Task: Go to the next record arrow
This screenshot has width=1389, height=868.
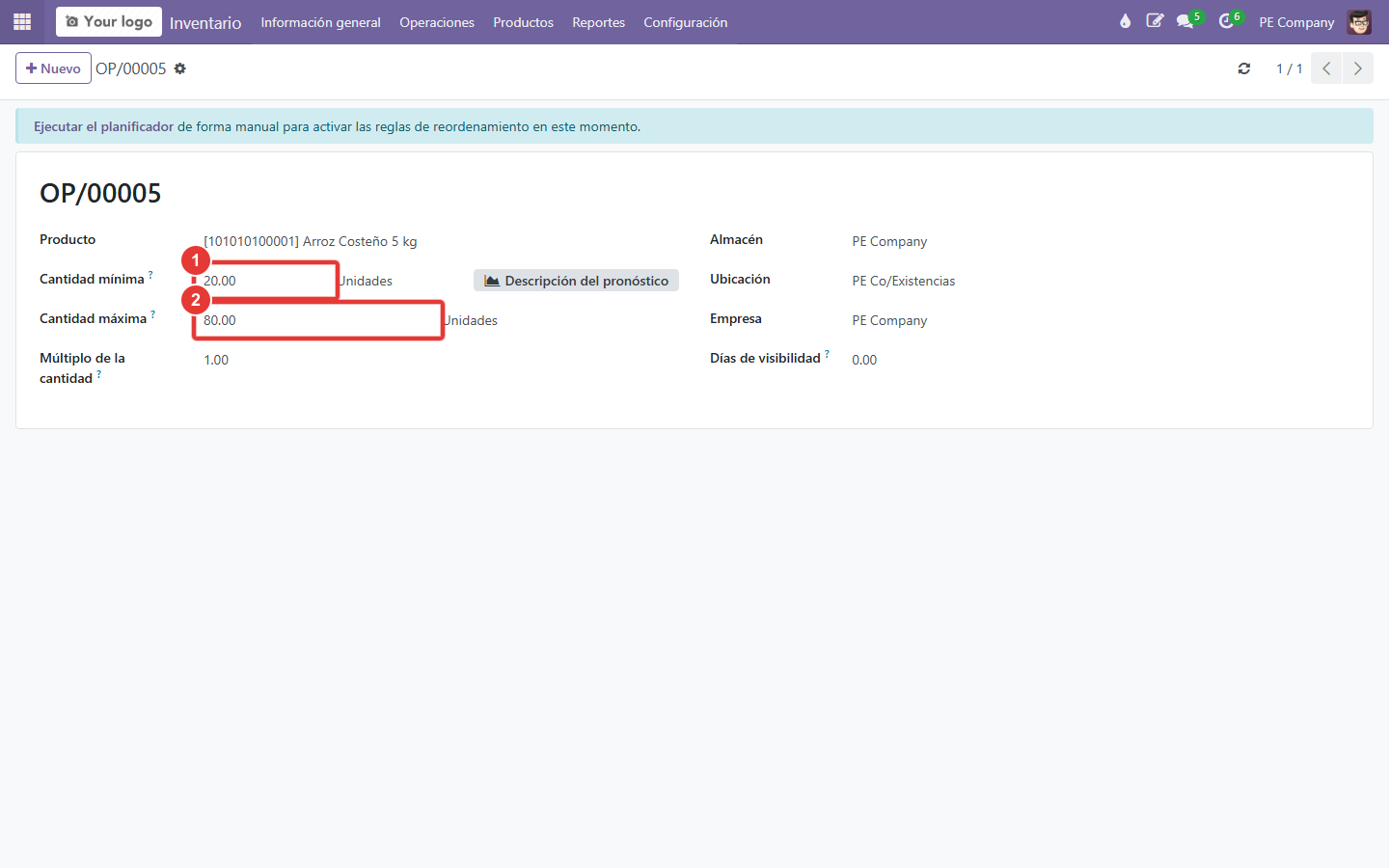Action: [x=1358, y=68]
